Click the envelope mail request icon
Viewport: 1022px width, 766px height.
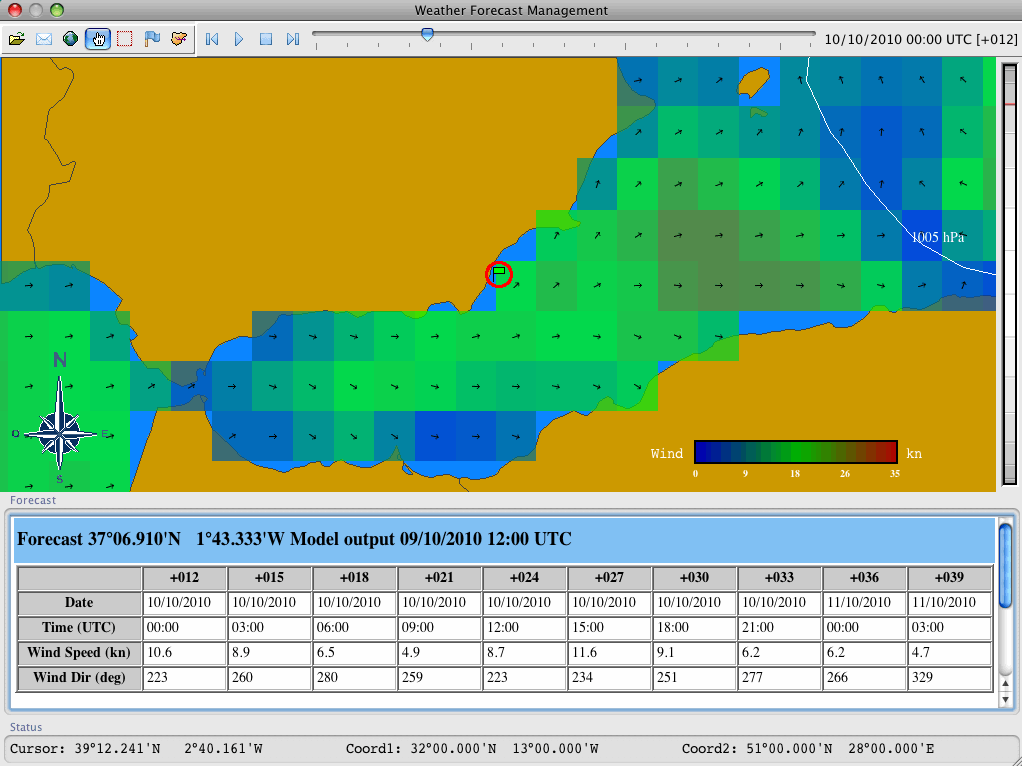(x=44, y=39)
